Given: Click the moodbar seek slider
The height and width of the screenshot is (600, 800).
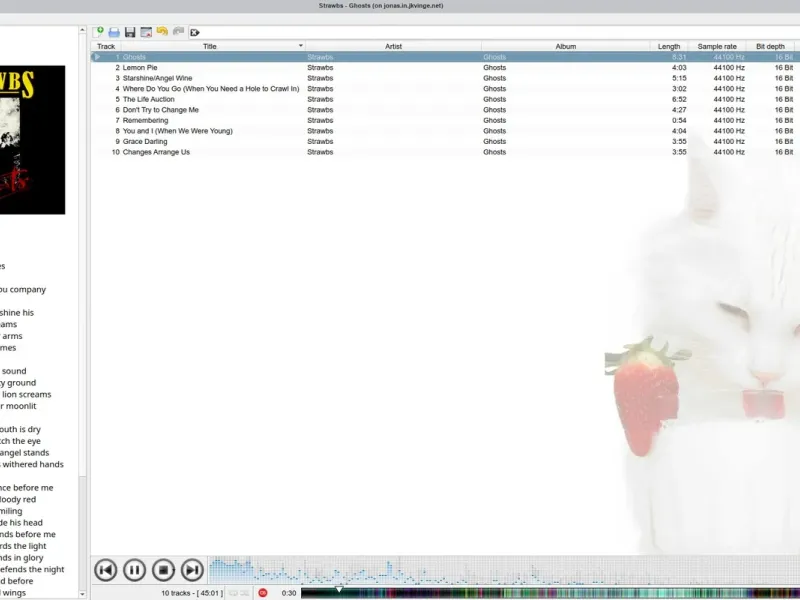Looking at the screenshot, I should click(x=551, y=593).
